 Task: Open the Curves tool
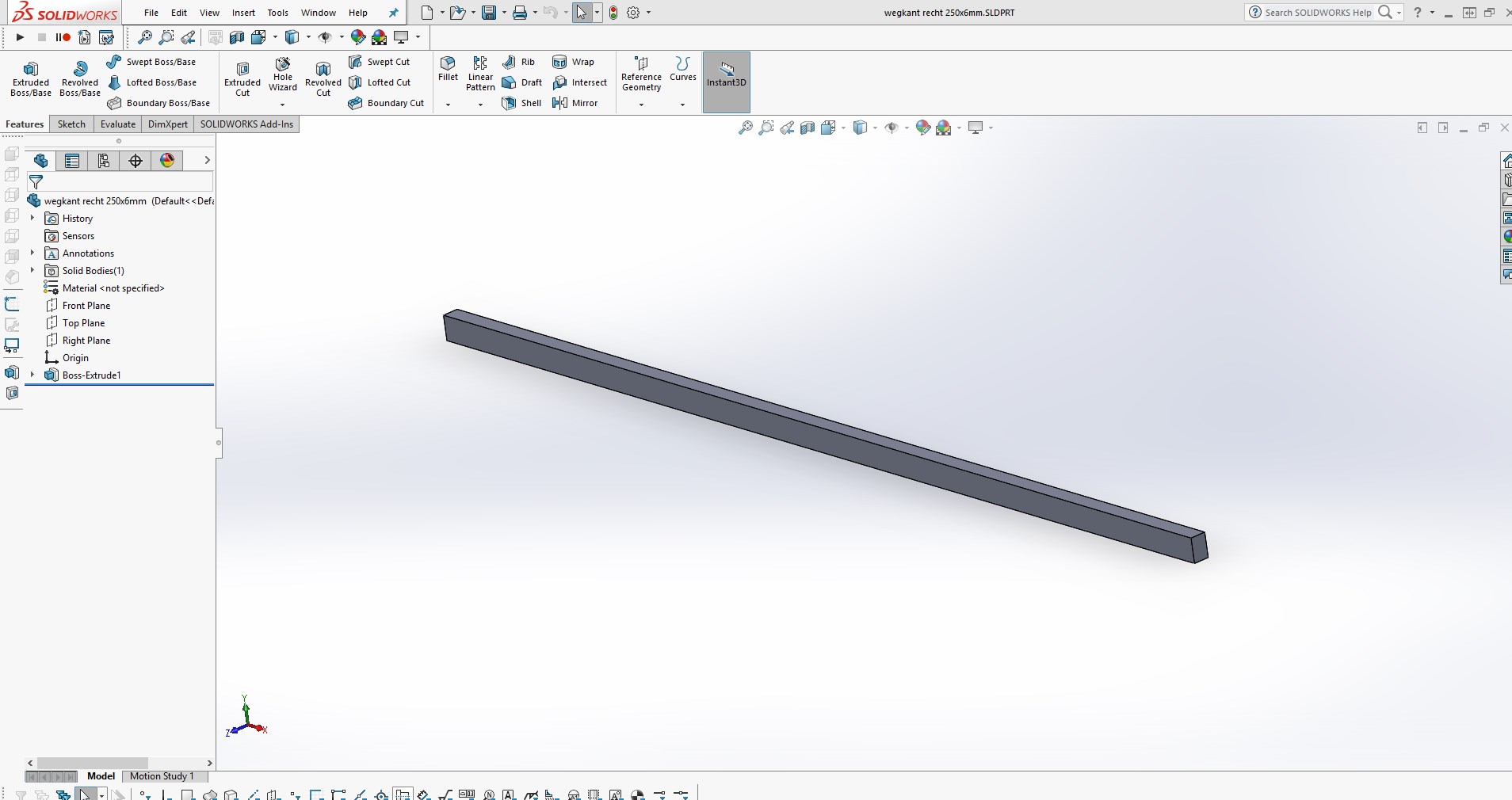[682, 69]
